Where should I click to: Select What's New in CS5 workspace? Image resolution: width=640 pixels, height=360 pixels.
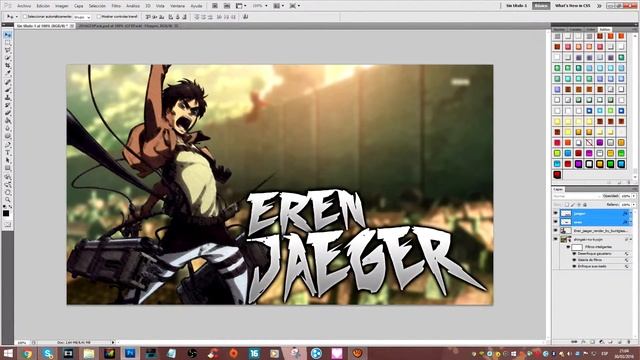572,6
